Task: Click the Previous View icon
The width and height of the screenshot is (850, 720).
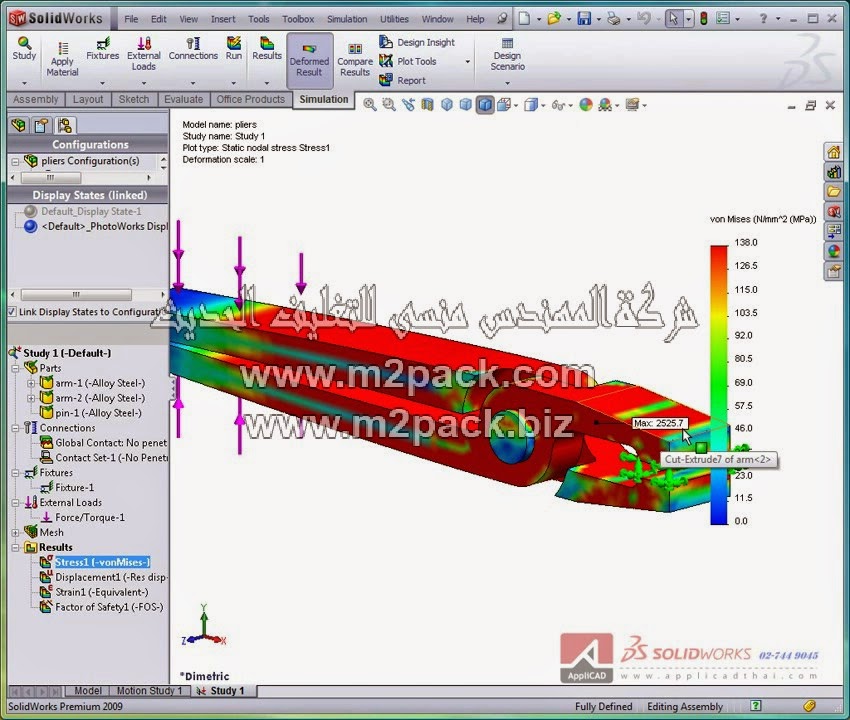Action: (x=408, y=105)
